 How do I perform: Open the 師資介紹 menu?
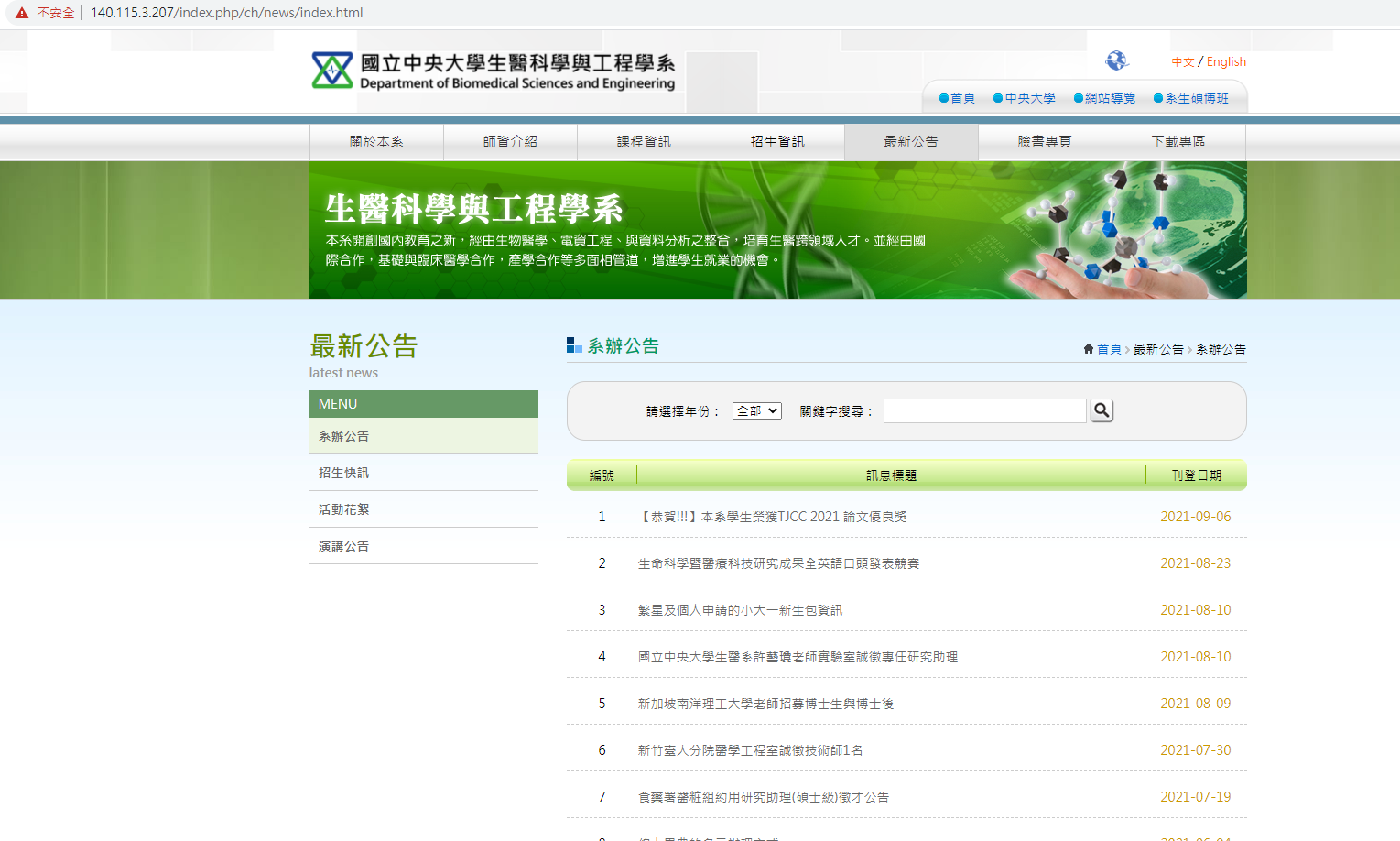click(x=510, y=142)
